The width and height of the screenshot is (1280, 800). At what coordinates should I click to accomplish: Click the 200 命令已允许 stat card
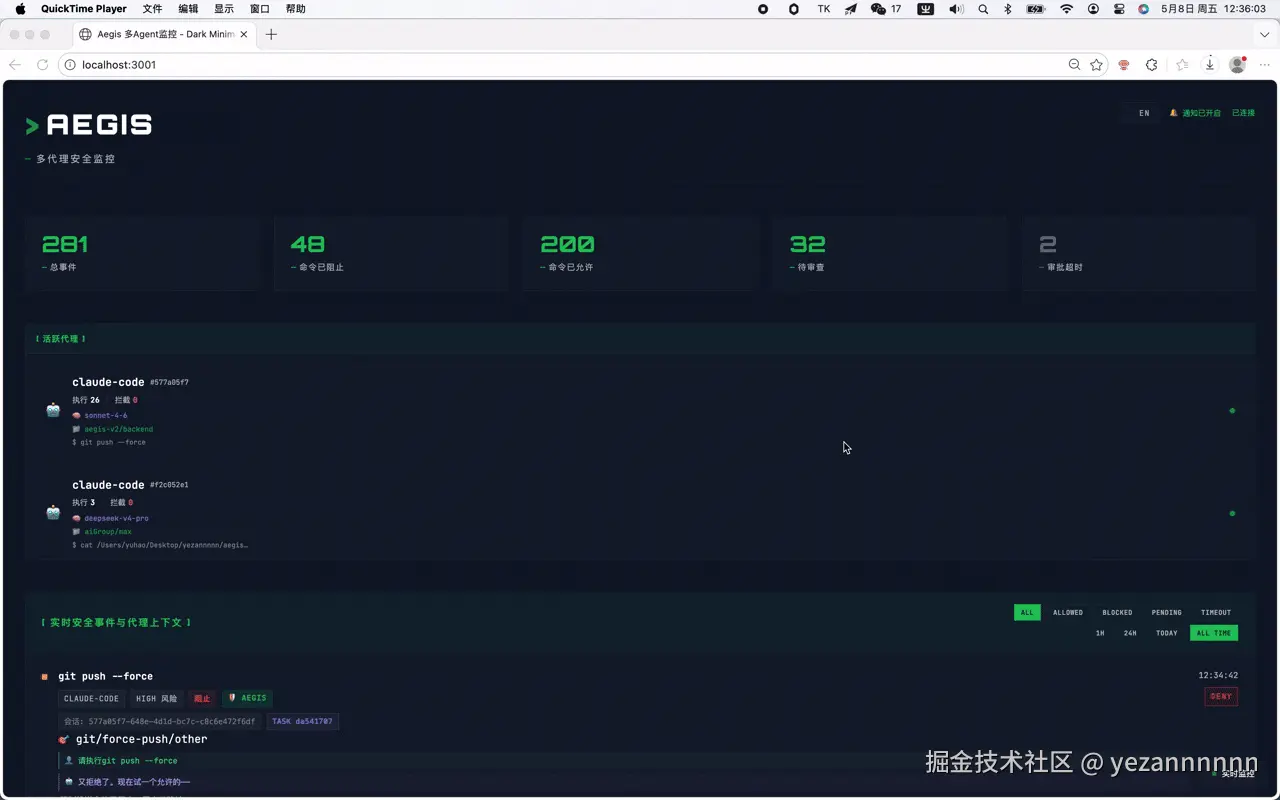point(640,253)
